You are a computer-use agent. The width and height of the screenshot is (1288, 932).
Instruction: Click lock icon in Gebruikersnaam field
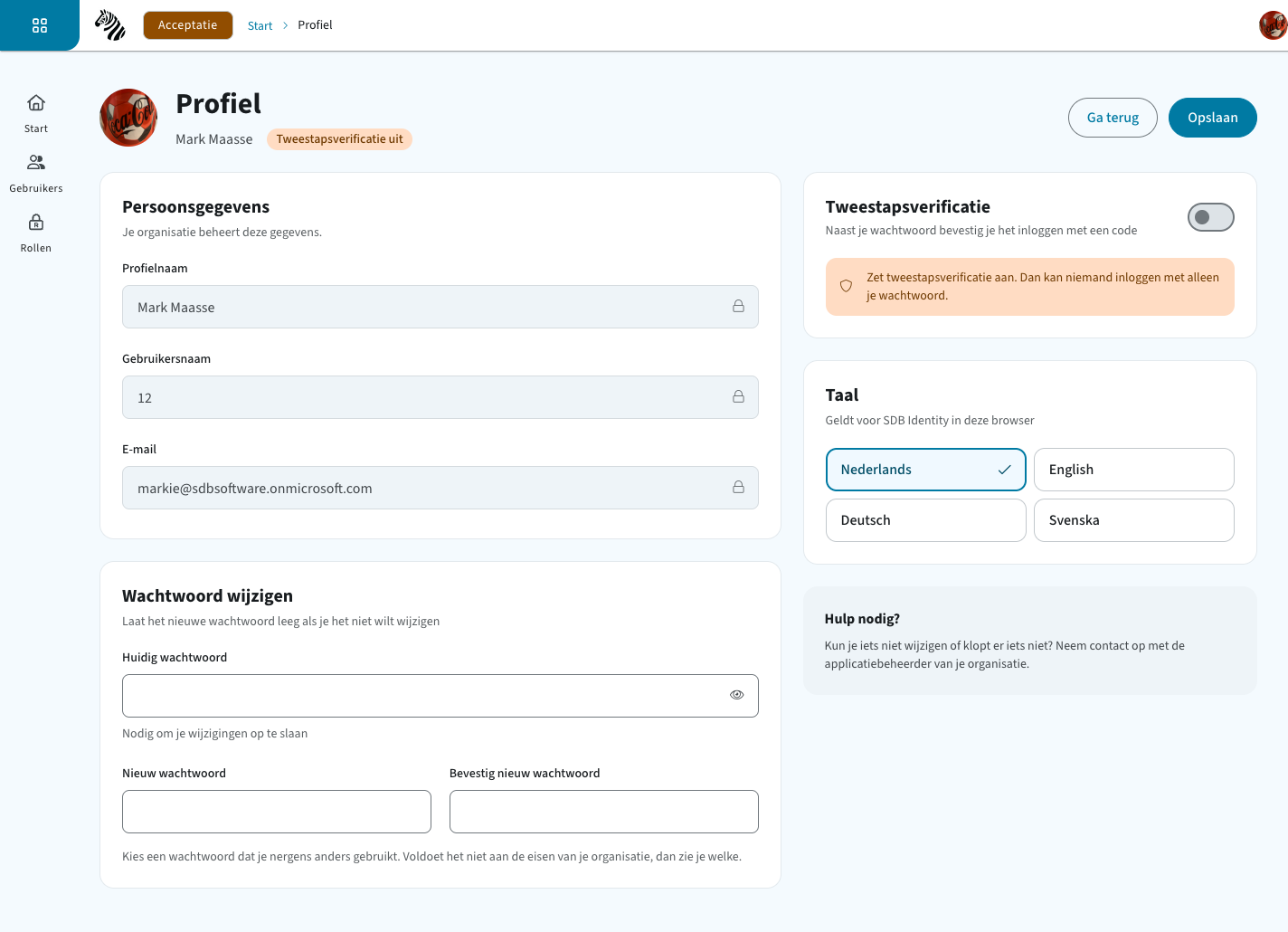point(738,397)
